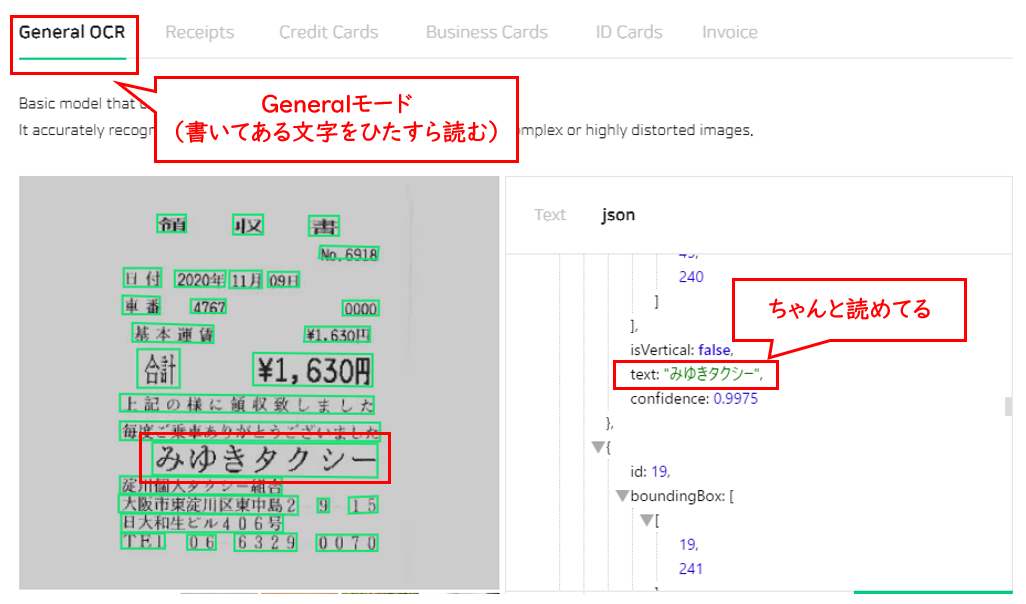Image resolution: width=1026 pixels, height=604 pixels.
Task: Click the text "みゆきタクシー" JSON value
Action: click(713, 374)
